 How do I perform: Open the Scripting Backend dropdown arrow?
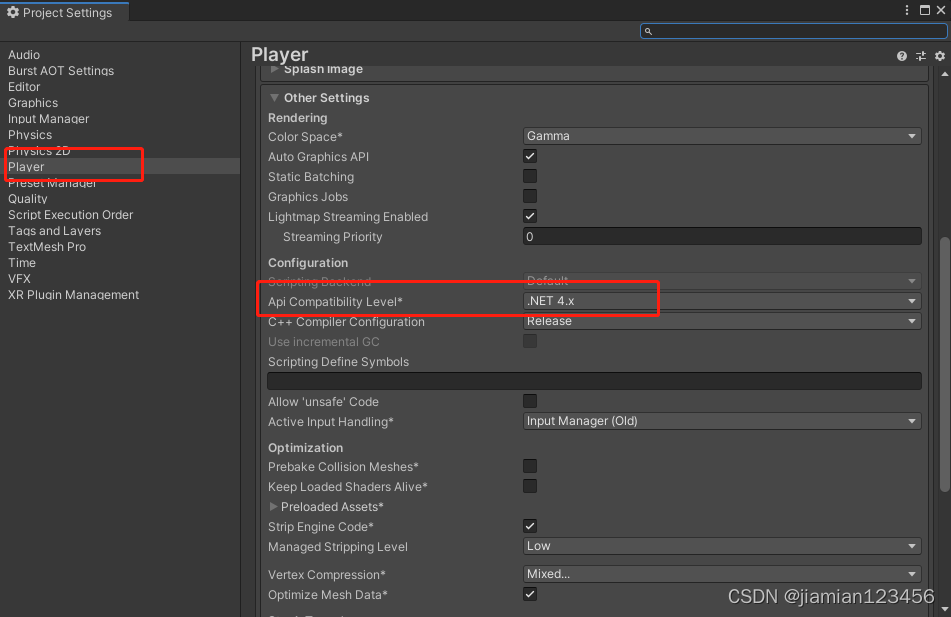(x=911, y=281)
